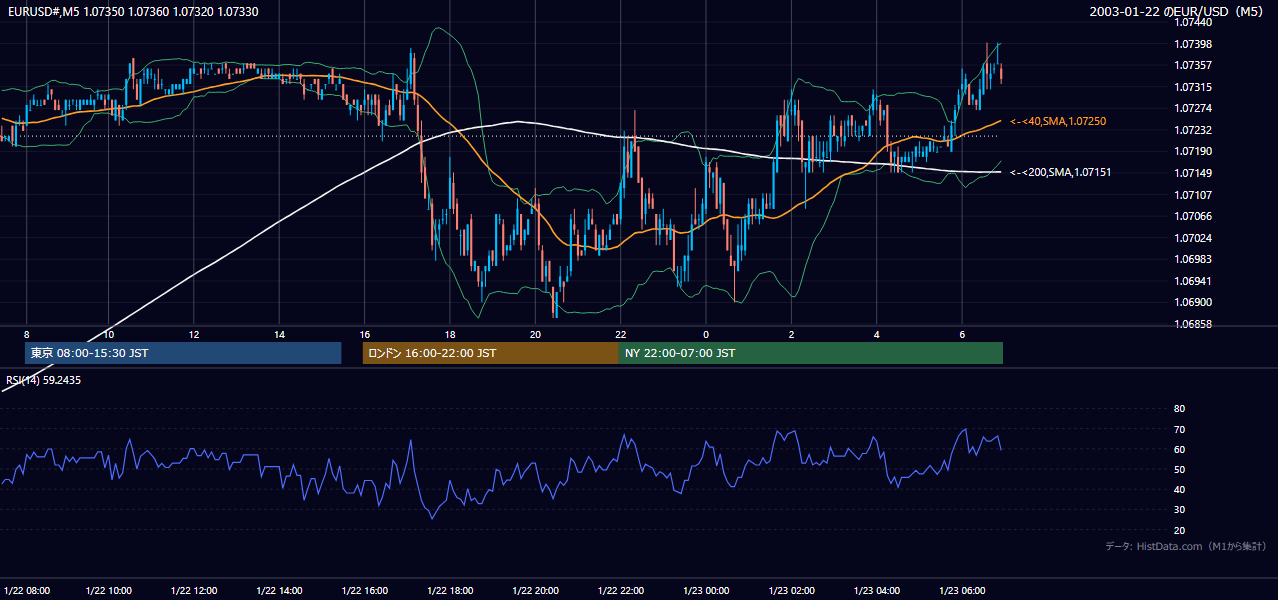Click the bottom time label 1/22 18:00
The image size is (1278, 600).
coord(450,590)
